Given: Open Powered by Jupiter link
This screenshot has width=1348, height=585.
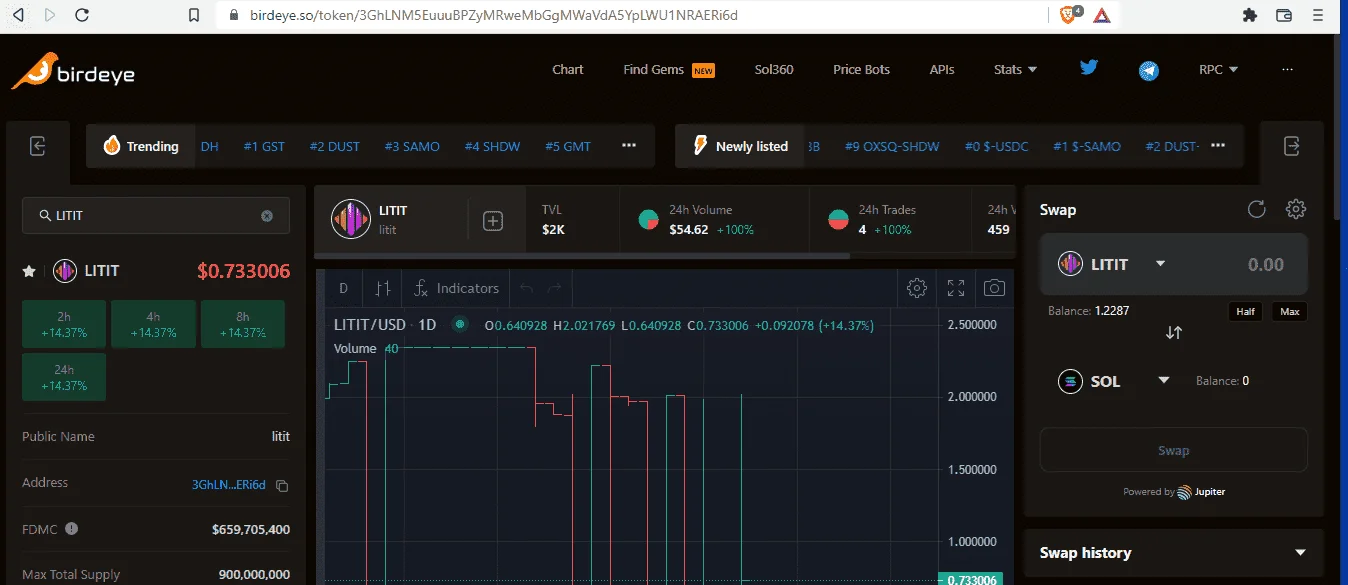Looking at the screenshot, I should pos(1174,492).
